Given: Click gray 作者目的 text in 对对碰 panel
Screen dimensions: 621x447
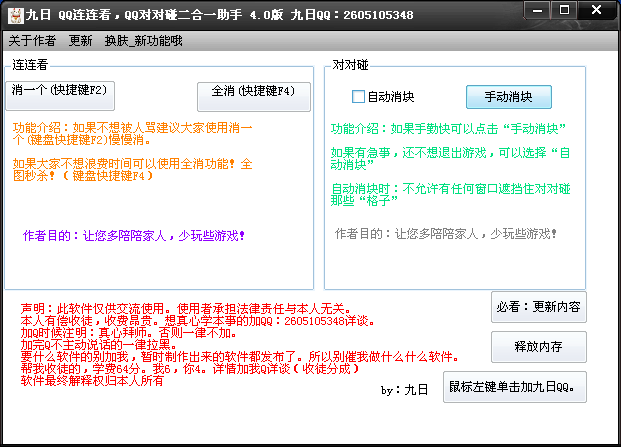Looking at the screenshot, I should coord(446,234).
